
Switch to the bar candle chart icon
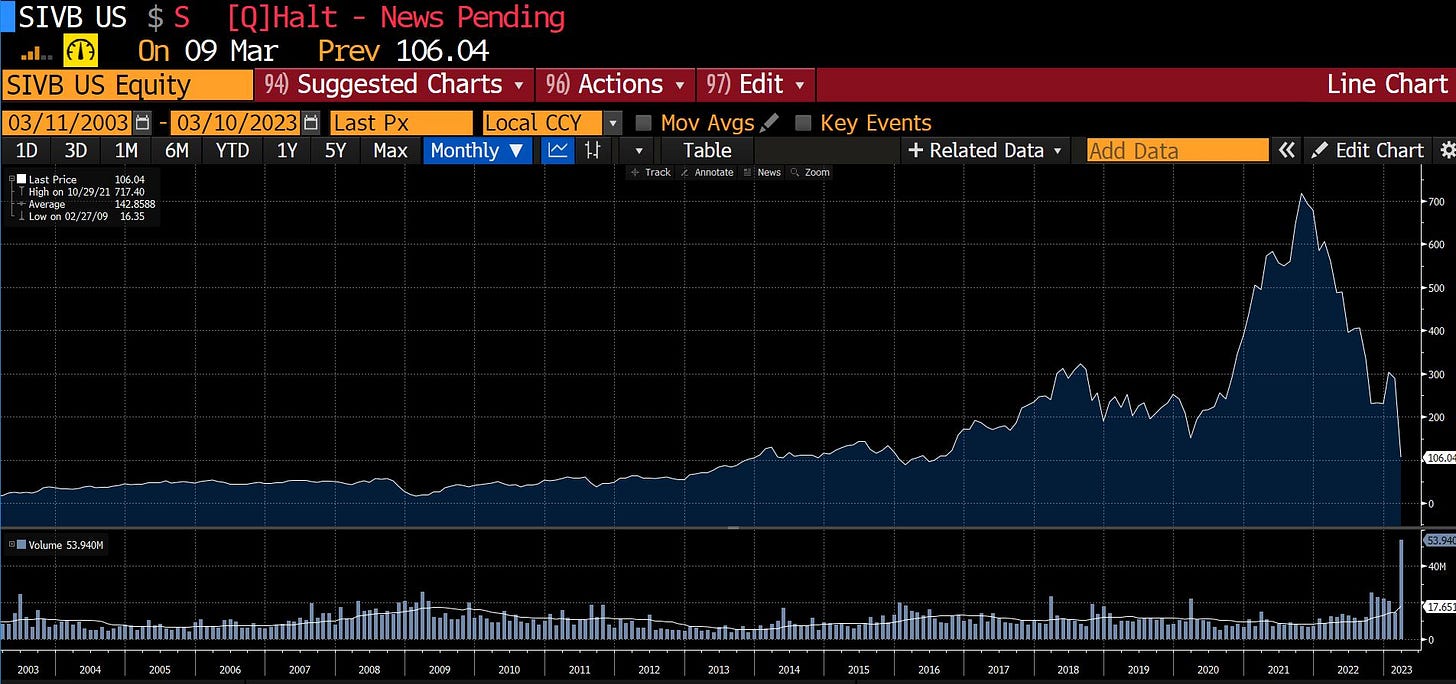[593, 150]
